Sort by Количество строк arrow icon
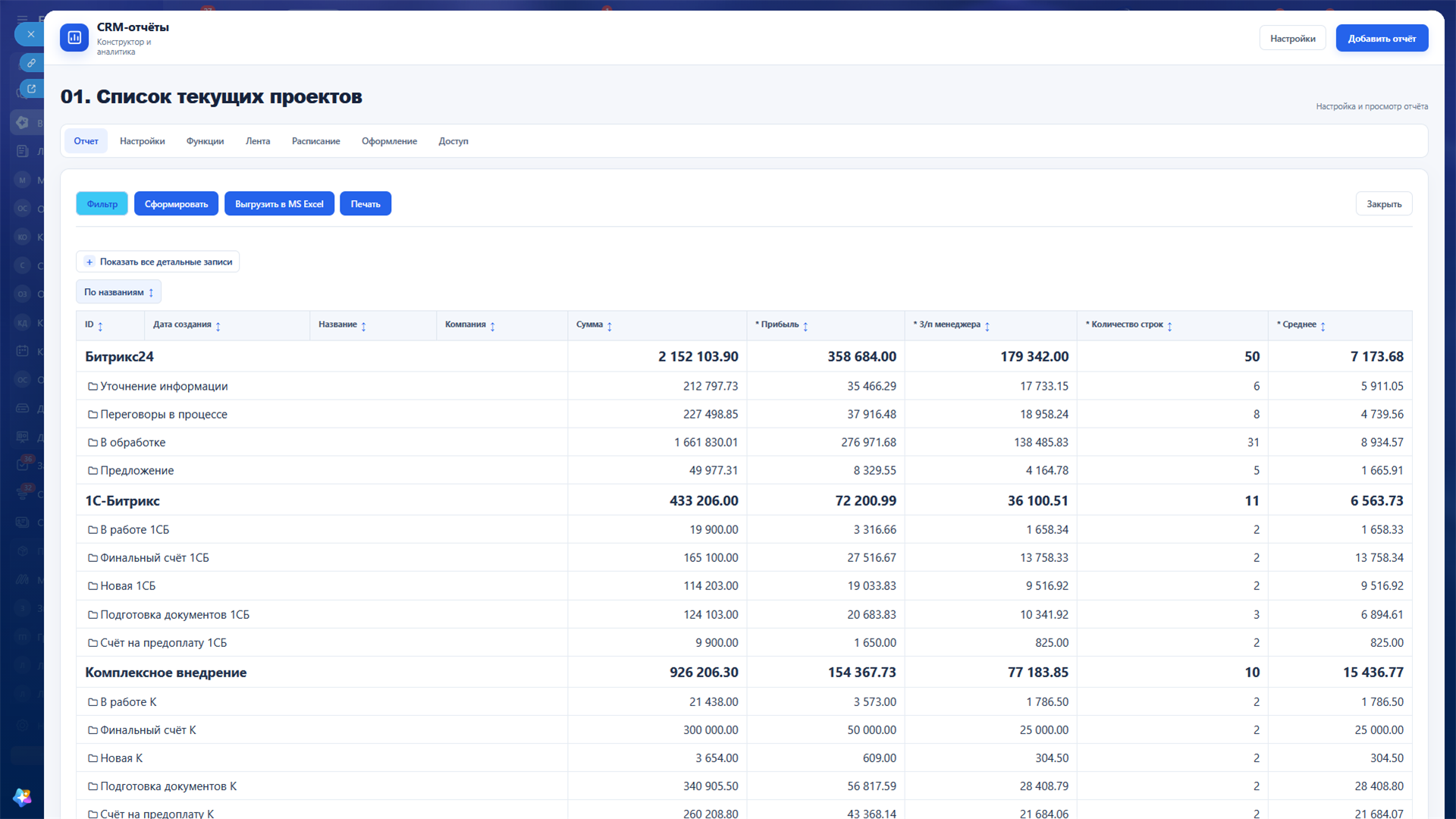Image resolution: width=1456 pixels, height=819 pixels. (x=1169, y=326)
